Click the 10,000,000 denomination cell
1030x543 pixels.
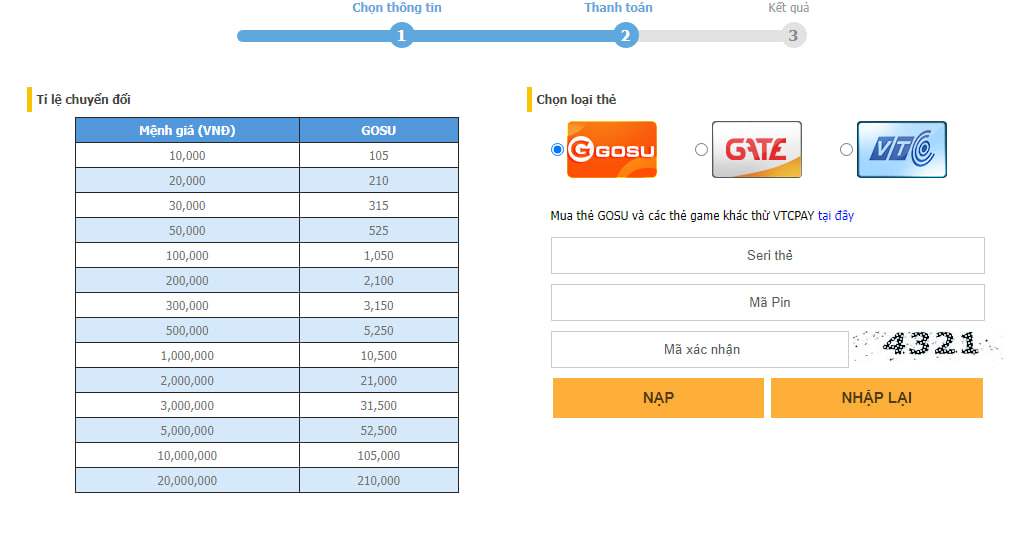tap(187, 455)
